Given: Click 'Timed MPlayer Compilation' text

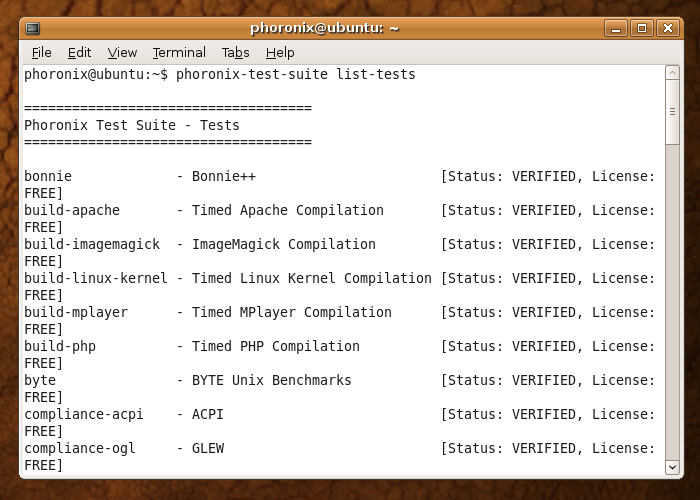Looking at the screenshot, I should click(x=292, y=312).
